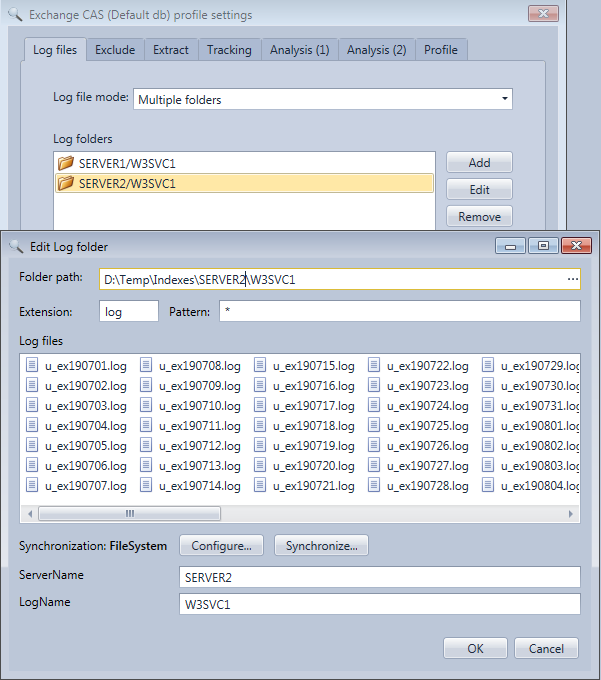Viewport: 601px width, 680px height.
Task: Click file icon of u_ex190704.log
Action: click(x=32, y=425)
